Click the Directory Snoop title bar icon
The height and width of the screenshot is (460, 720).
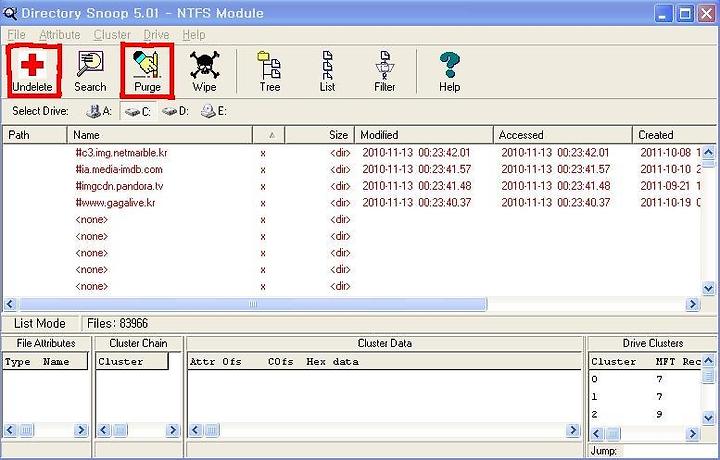pos(9,13)
